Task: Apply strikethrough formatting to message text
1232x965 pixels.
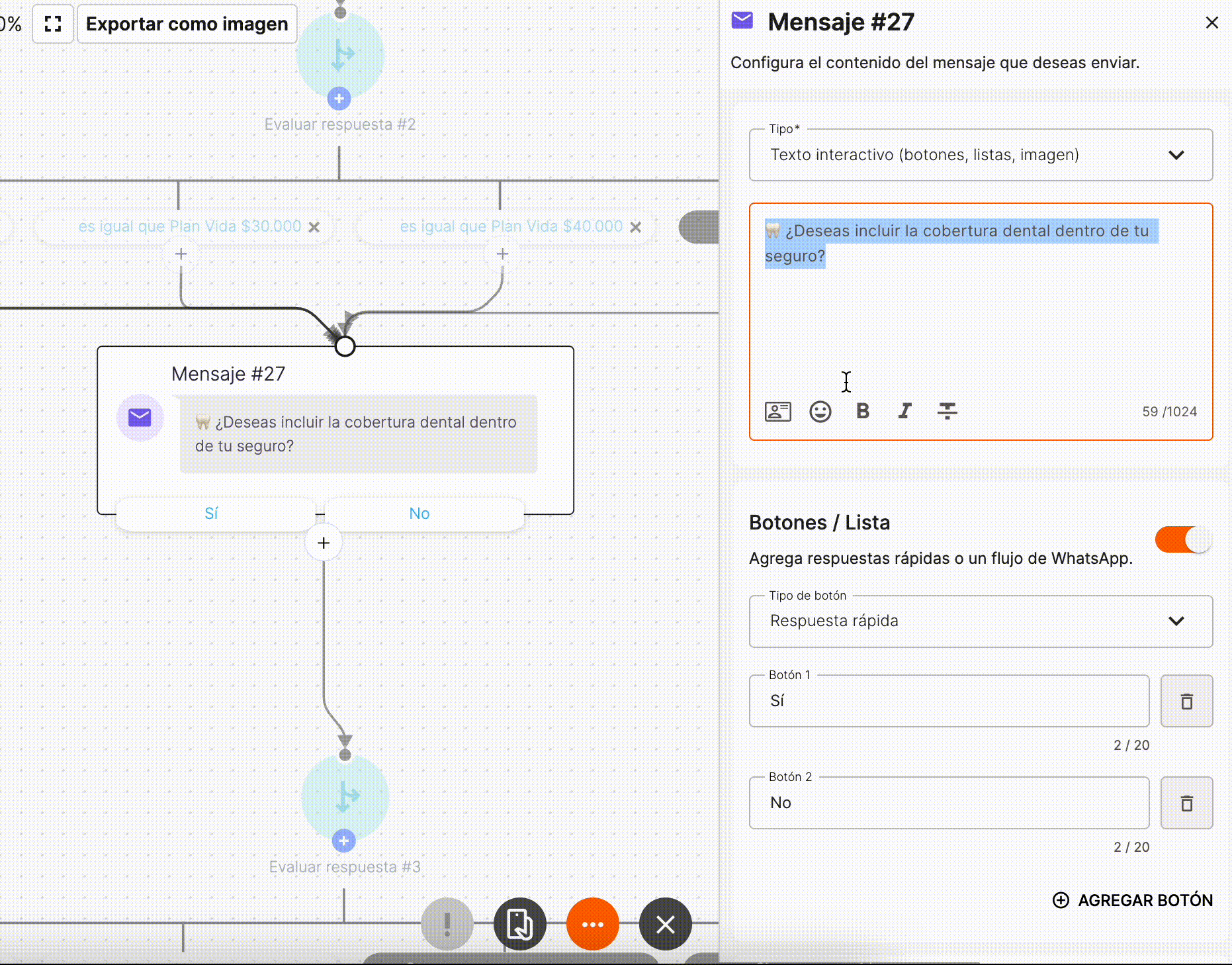Action: coord(947,412)
